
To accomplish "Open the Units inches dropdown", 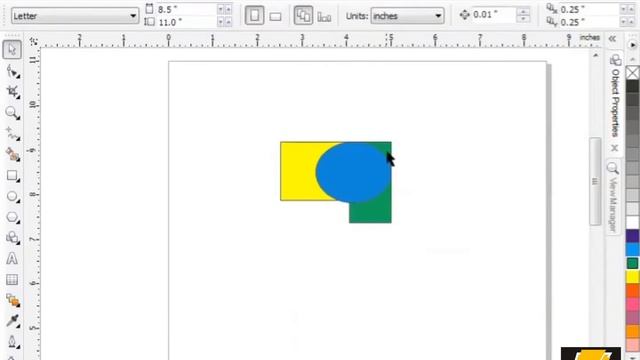I will 407,16.
